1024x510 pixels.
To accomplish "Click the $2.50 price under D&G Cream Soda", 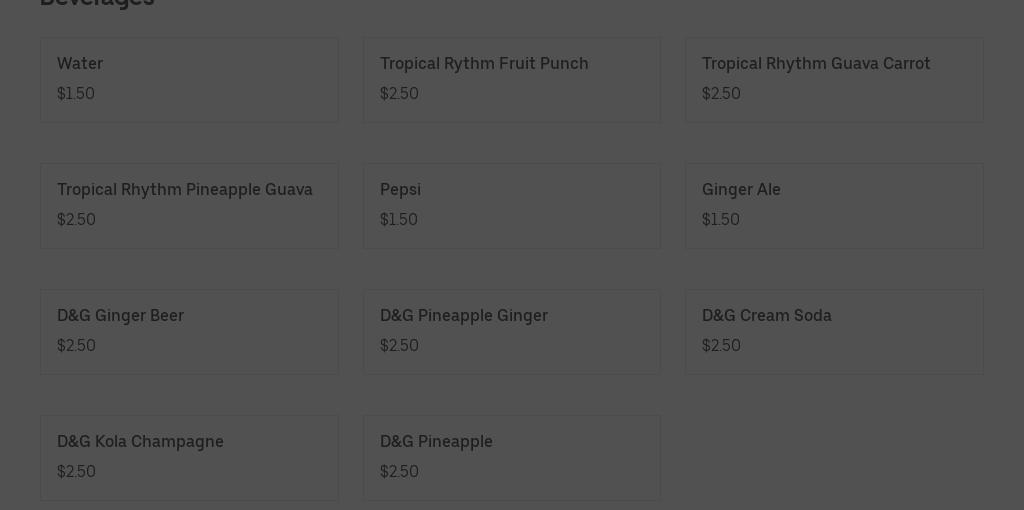I will tap(721, 346).
